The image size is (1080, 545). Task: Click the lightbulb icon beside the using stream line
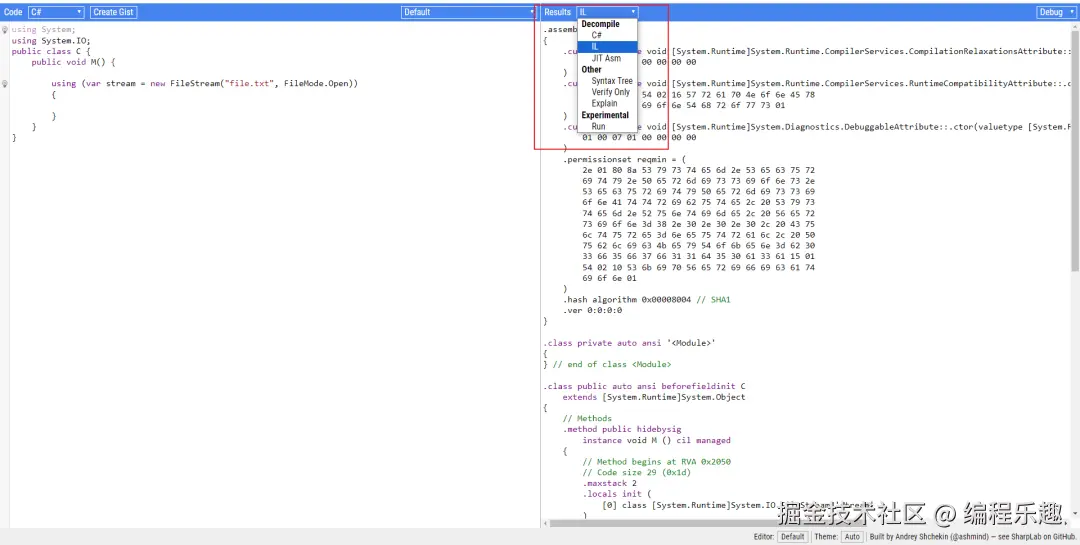5,84
